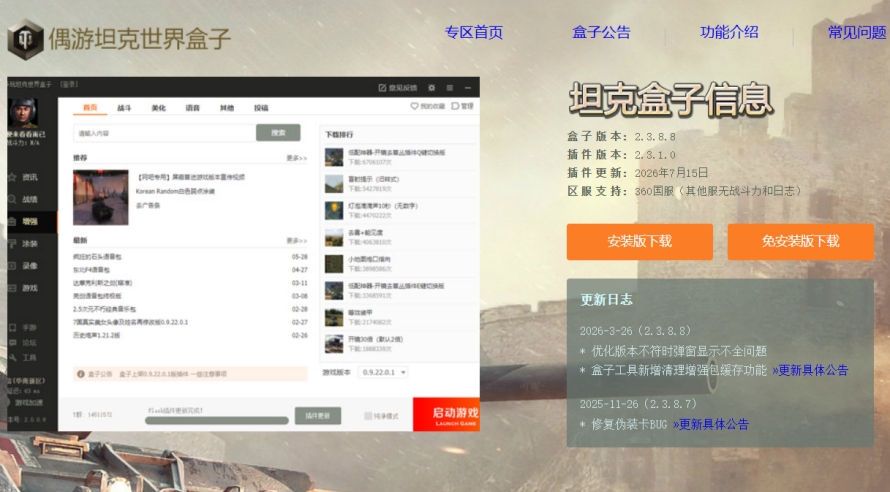The height and width of the screenshot is (492, 890).
Task: Click thumbnail of 灯泡滴滴声10秒 item
Action: (334, 210)
